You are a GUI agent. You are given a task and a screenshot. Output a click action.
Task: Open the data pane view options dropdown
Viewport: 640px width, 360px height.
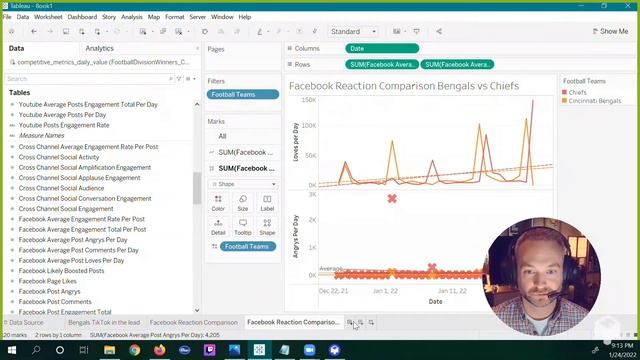pyautogui.click(x=190, y=79)
